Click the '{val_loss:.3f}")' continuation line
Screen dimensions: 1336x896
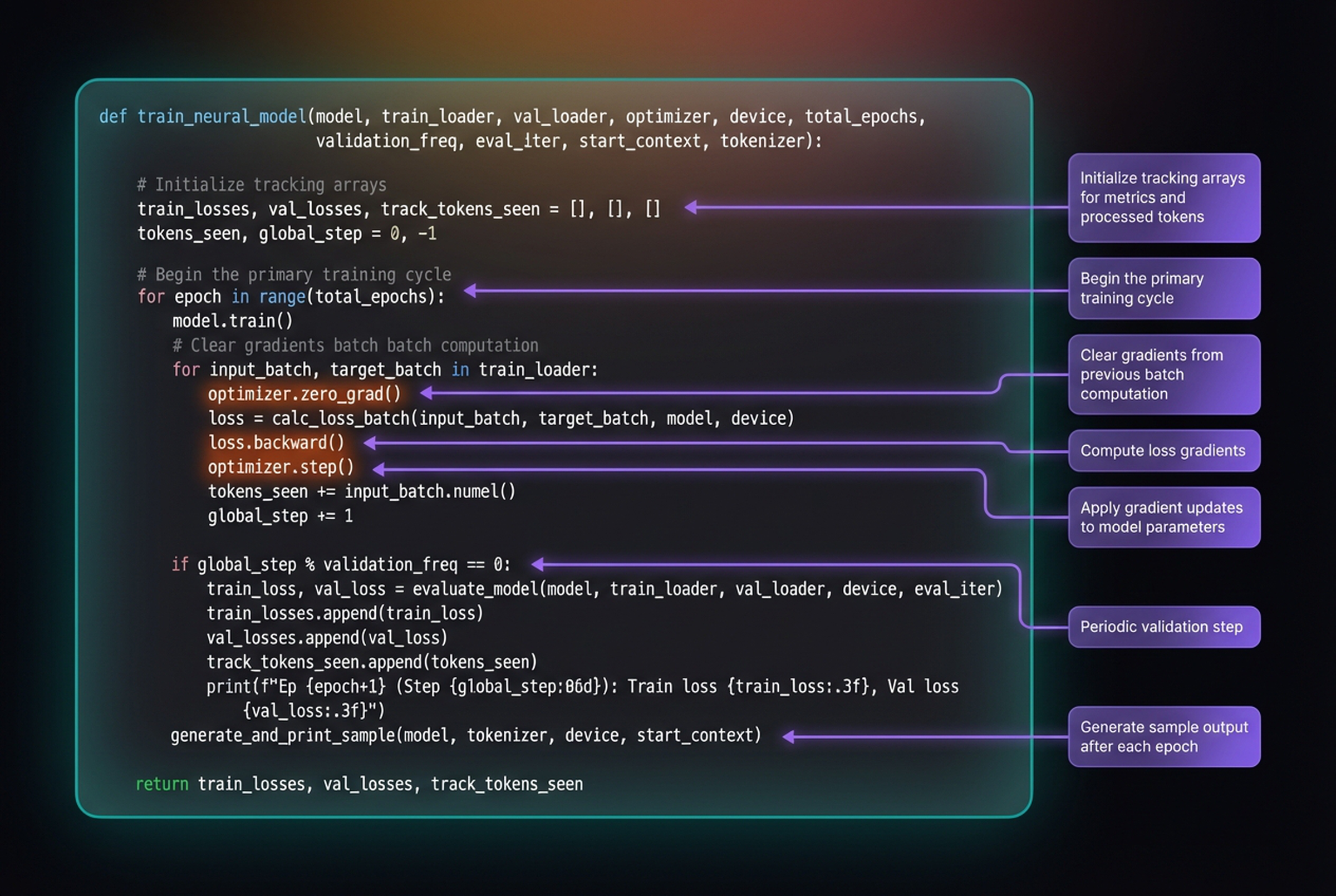click(x=315, y=711)
